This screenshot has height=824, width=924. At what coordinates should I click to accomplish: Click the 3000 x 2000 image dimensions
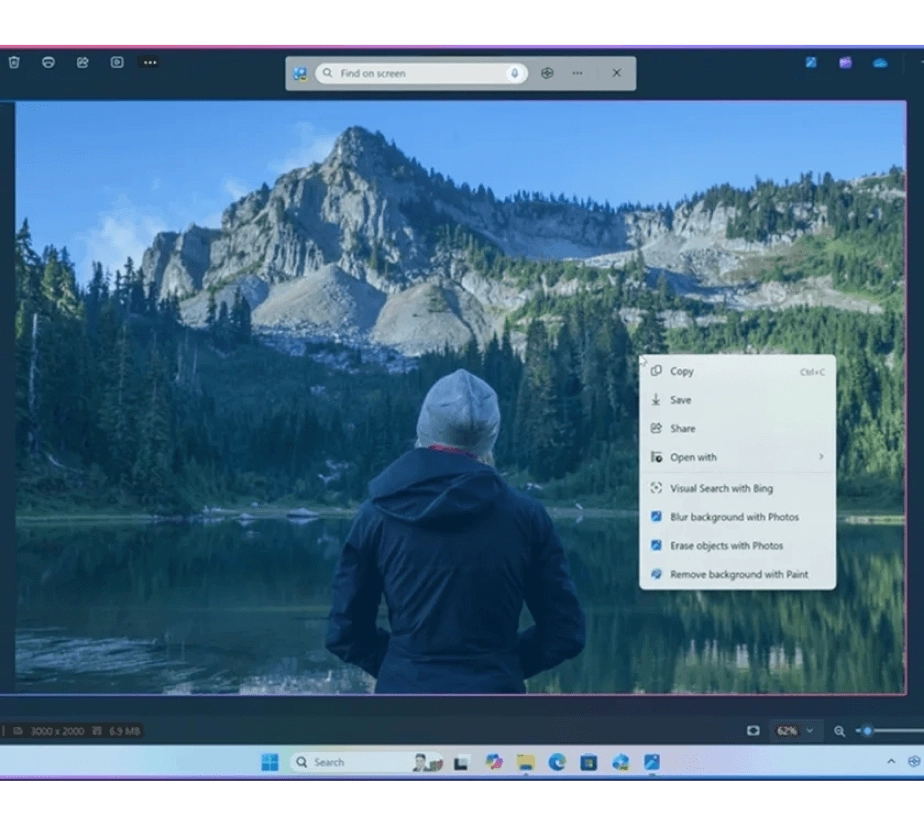57,731
